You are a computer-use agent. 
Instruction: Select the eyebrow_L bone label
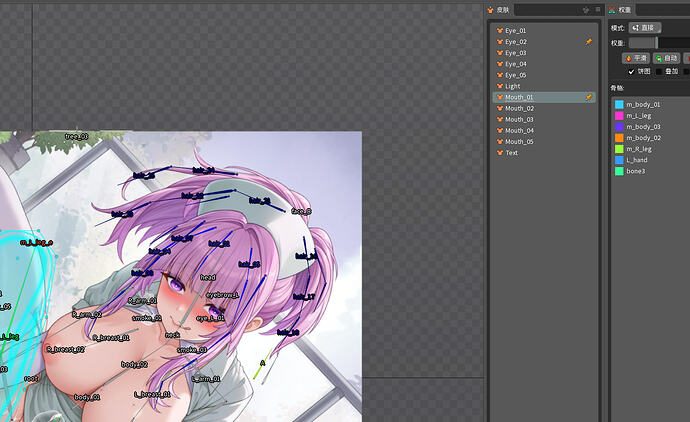(222, 295)
